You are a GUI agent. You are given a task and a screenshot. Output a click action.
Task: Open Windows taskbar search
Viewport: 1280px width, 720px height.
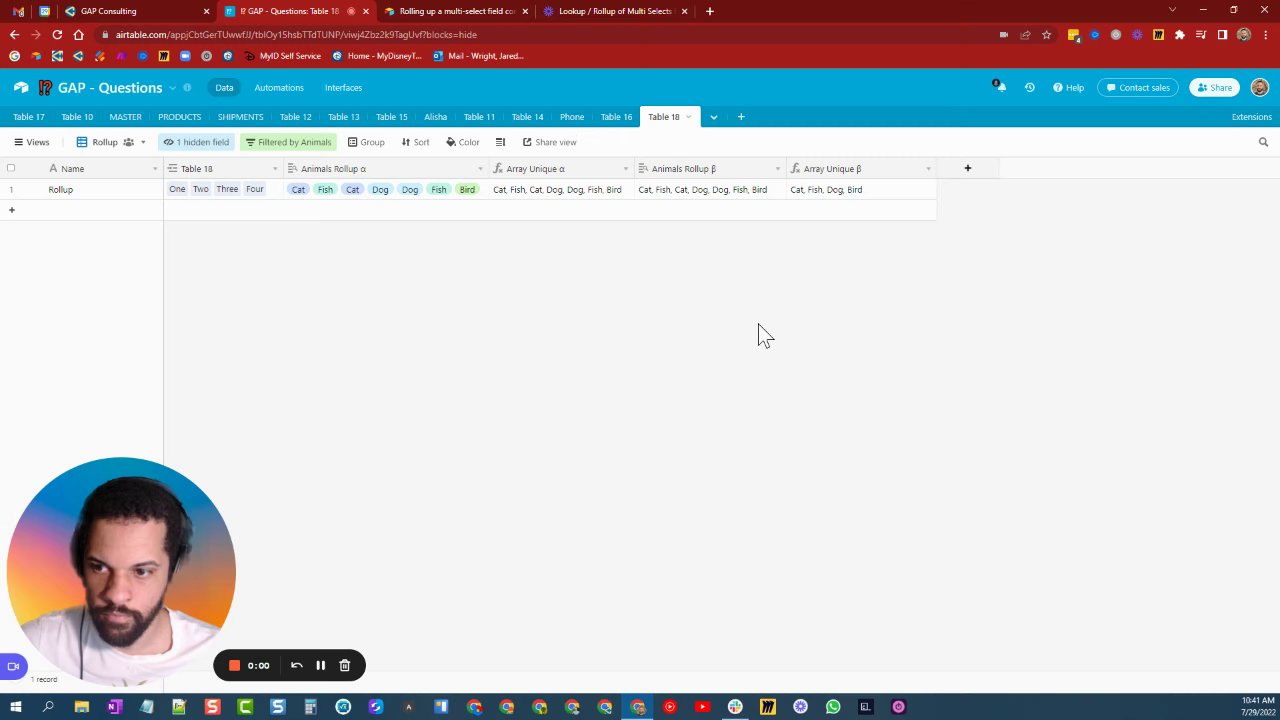48,707
